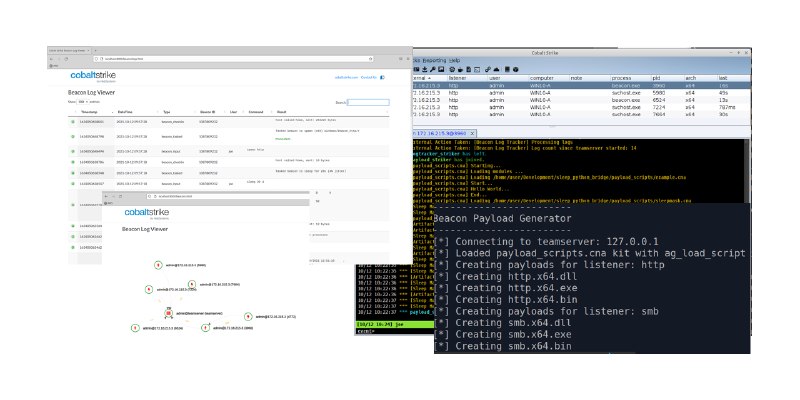Sort sessions by listener column
The height and width of the screenshot is (400, 800).
[467, 78]
